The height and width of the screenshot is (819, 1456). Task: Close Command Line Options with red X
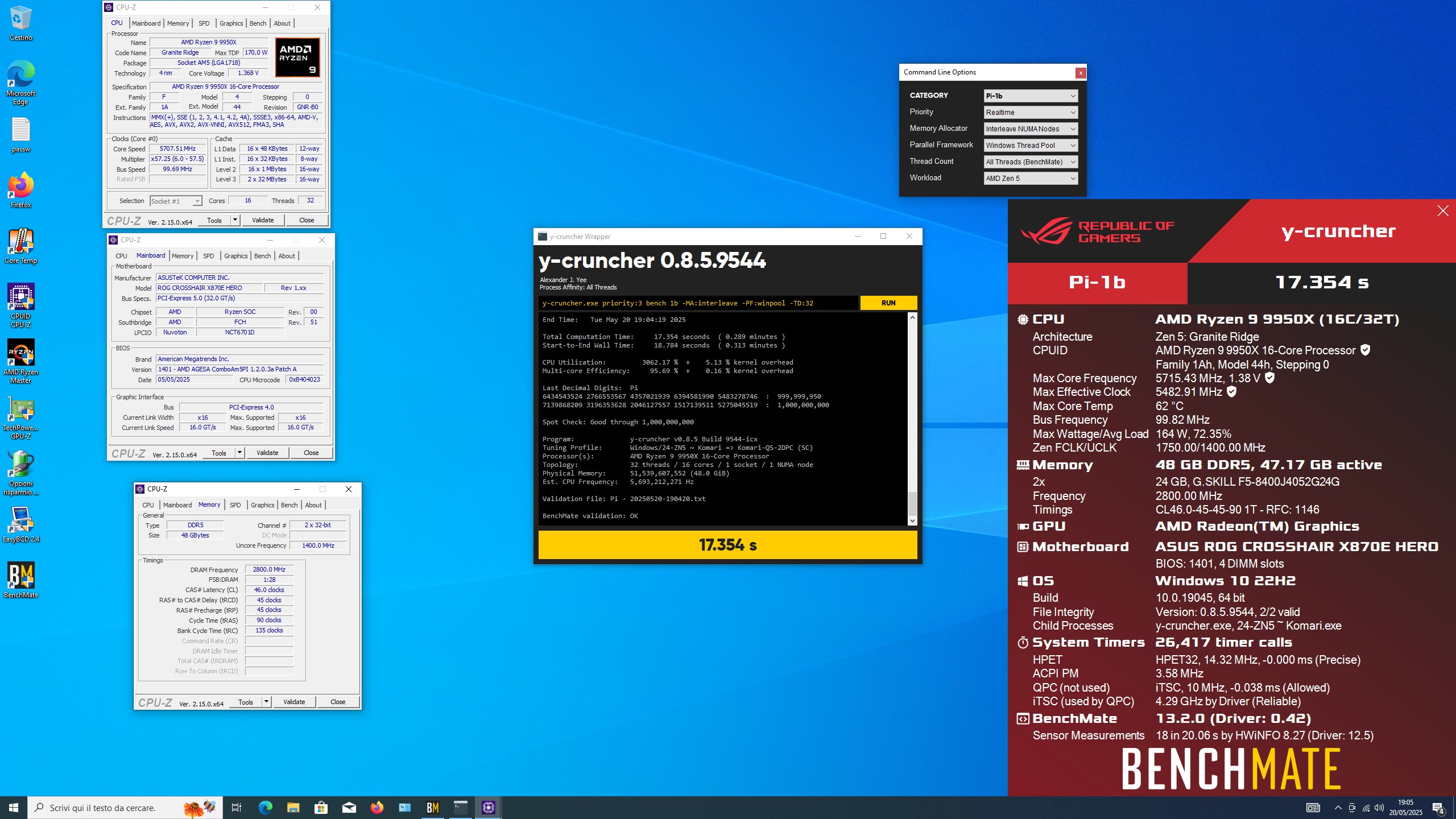[1080, 73]
